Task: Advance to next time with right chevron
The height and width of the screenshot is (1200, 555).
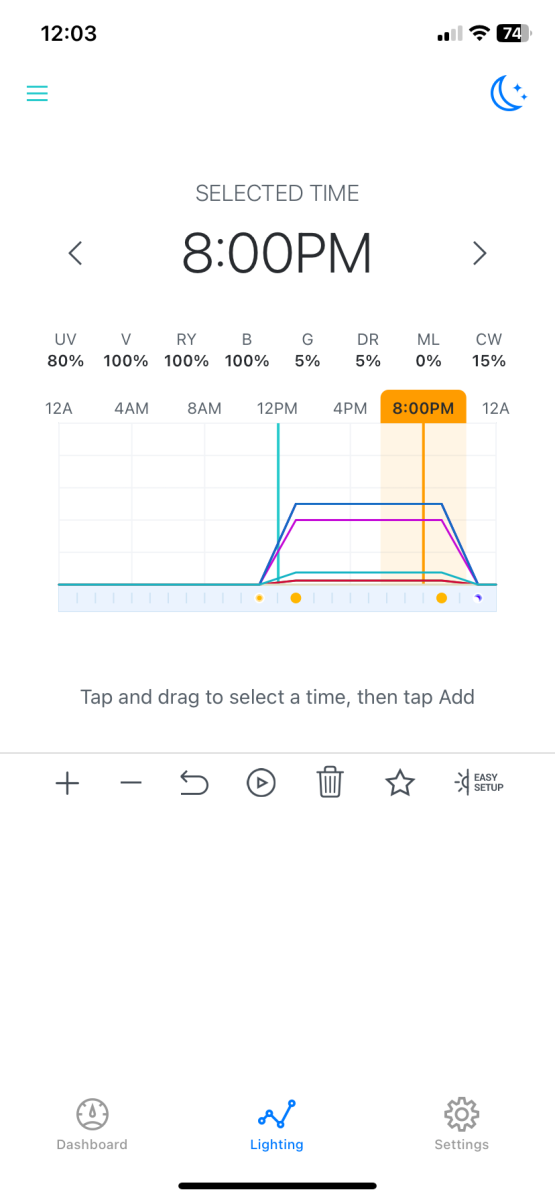Action: (x=479, y=253)
